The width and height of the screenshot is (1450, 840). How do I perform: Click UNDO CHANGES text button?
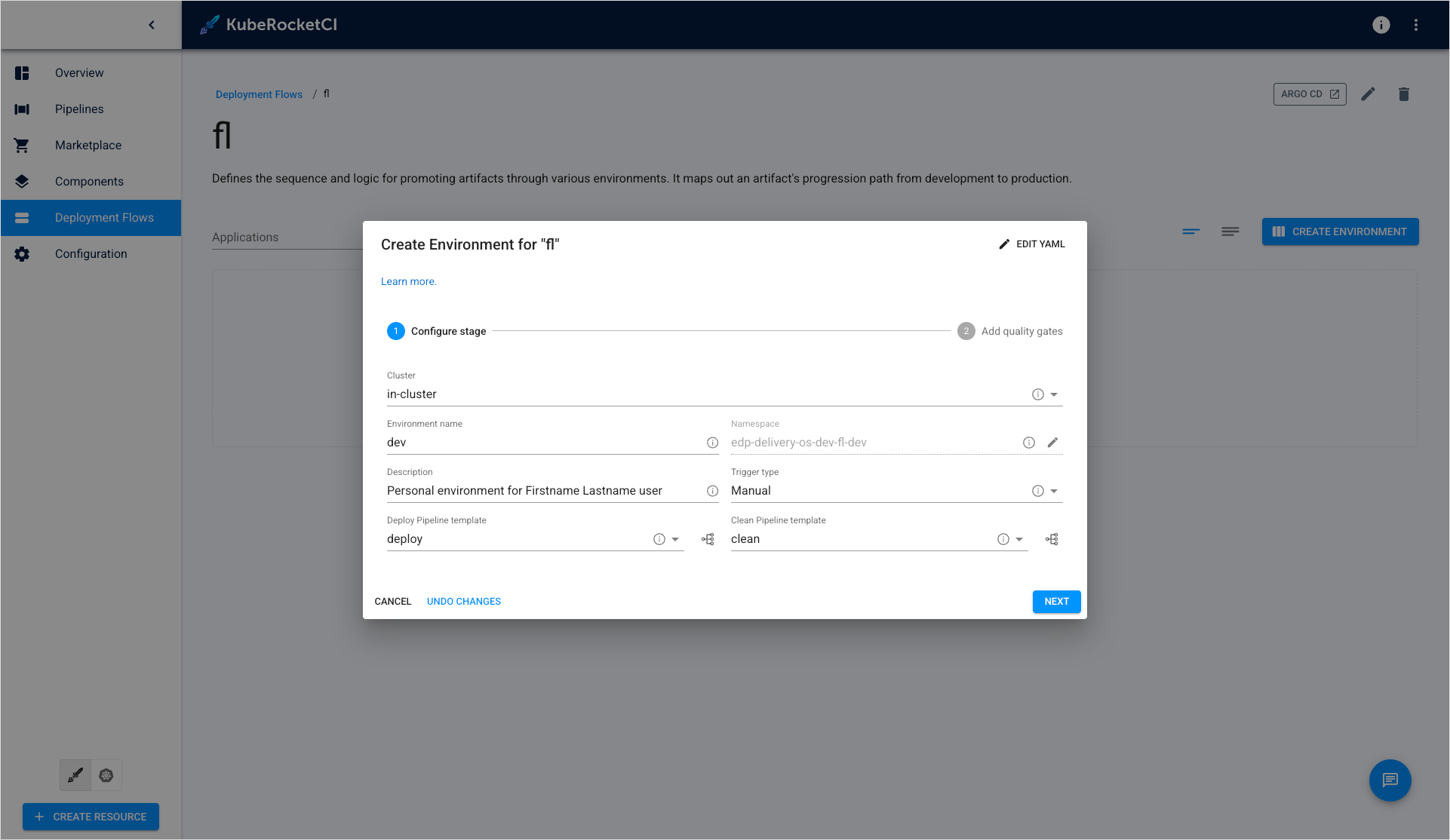tap(463, 601)
